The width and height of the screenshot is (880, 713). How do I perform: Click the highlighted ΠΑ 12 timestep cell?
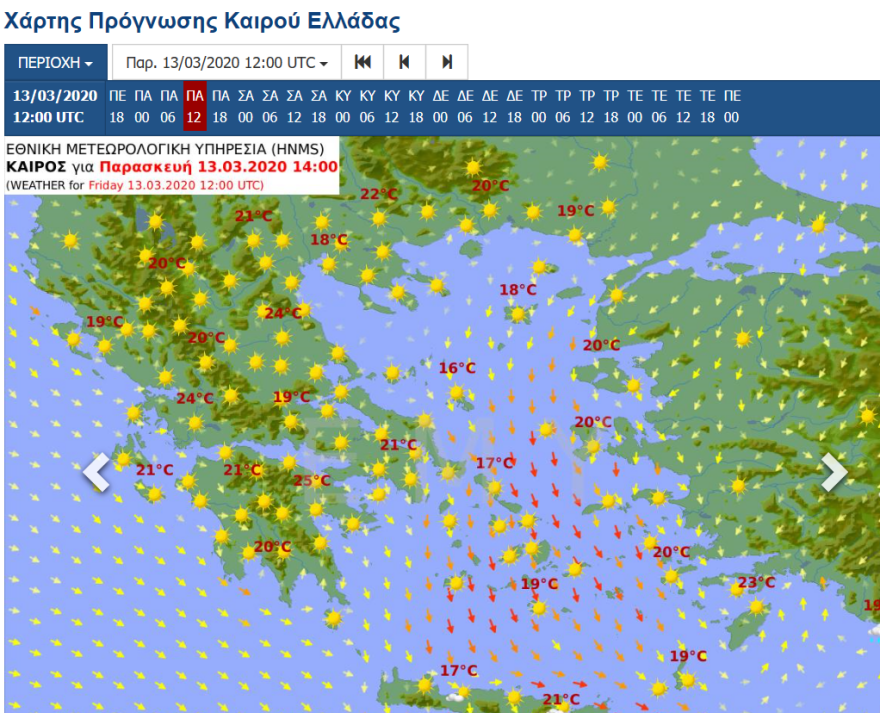(x=194, y=105)
